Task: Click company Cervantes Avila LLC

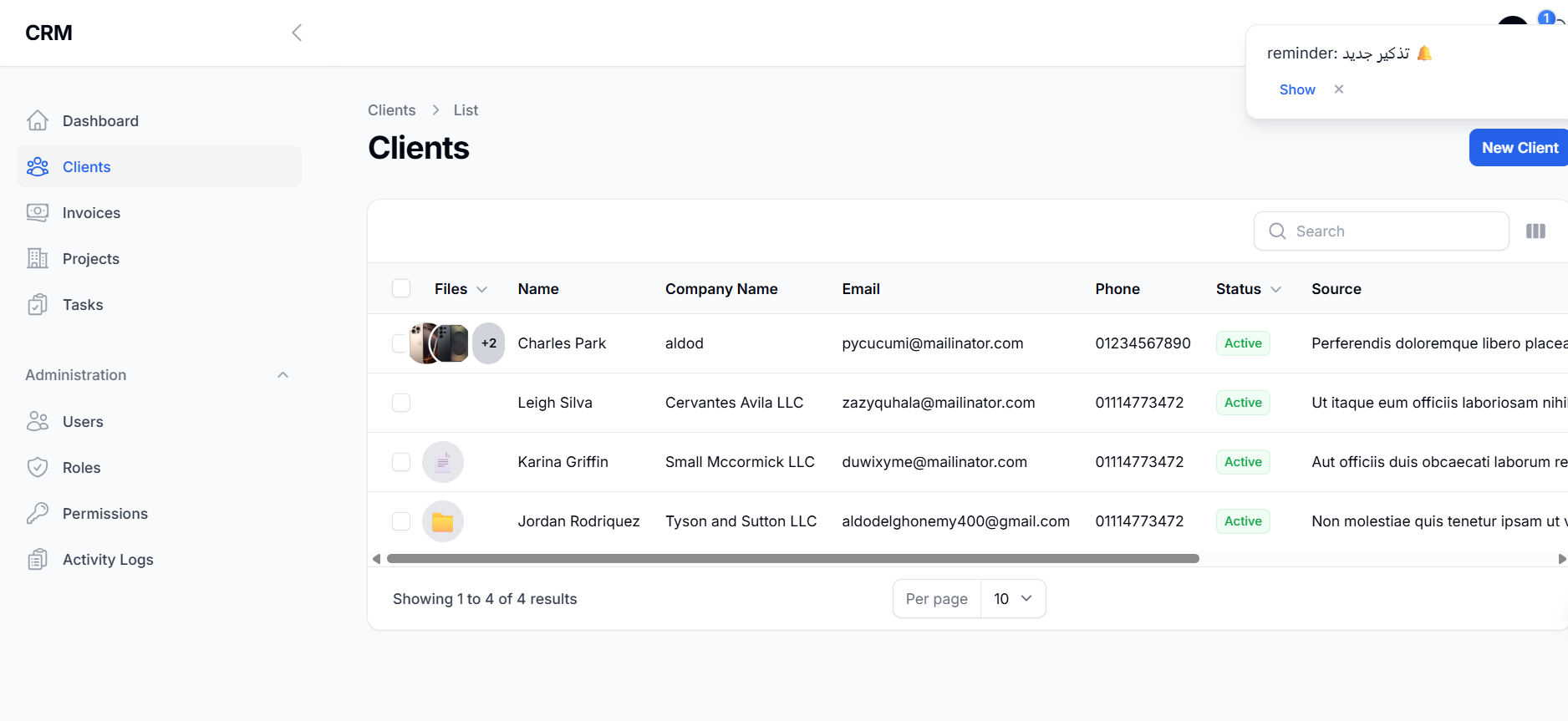Action: tap(734, 403)
